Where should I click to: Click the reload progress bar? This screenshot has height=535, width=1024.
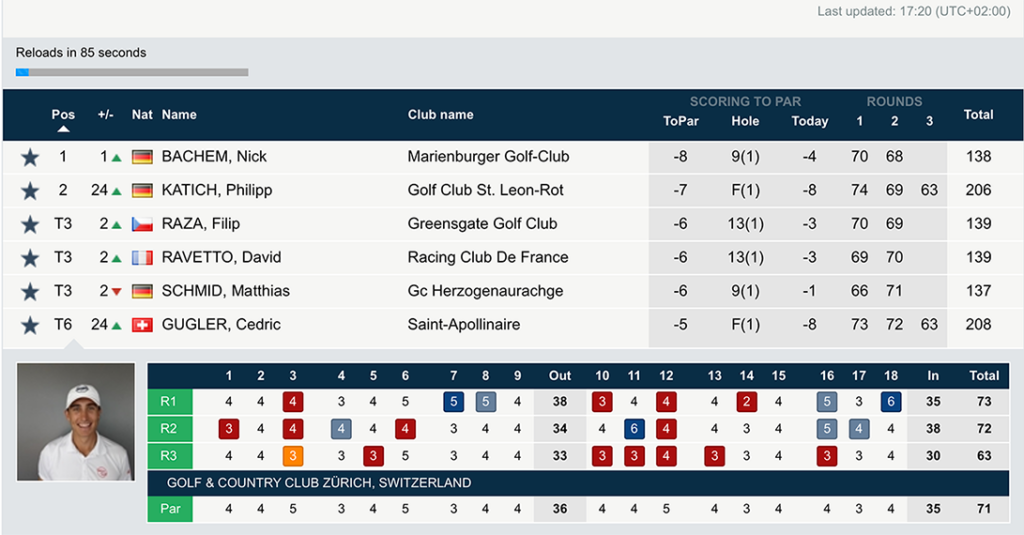(132, 73)
